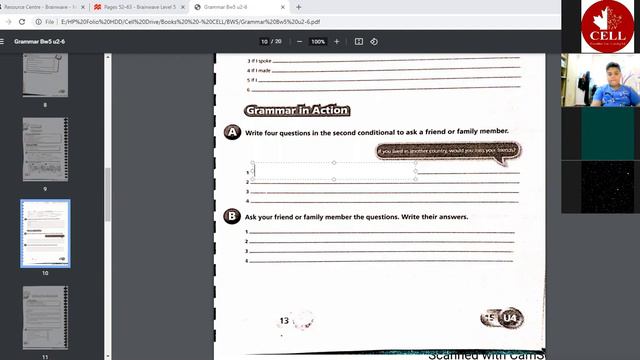The height and width of the screenshot is (360, 640).
Task: Close the Resource Centre tab
Action: click(83, 7)
